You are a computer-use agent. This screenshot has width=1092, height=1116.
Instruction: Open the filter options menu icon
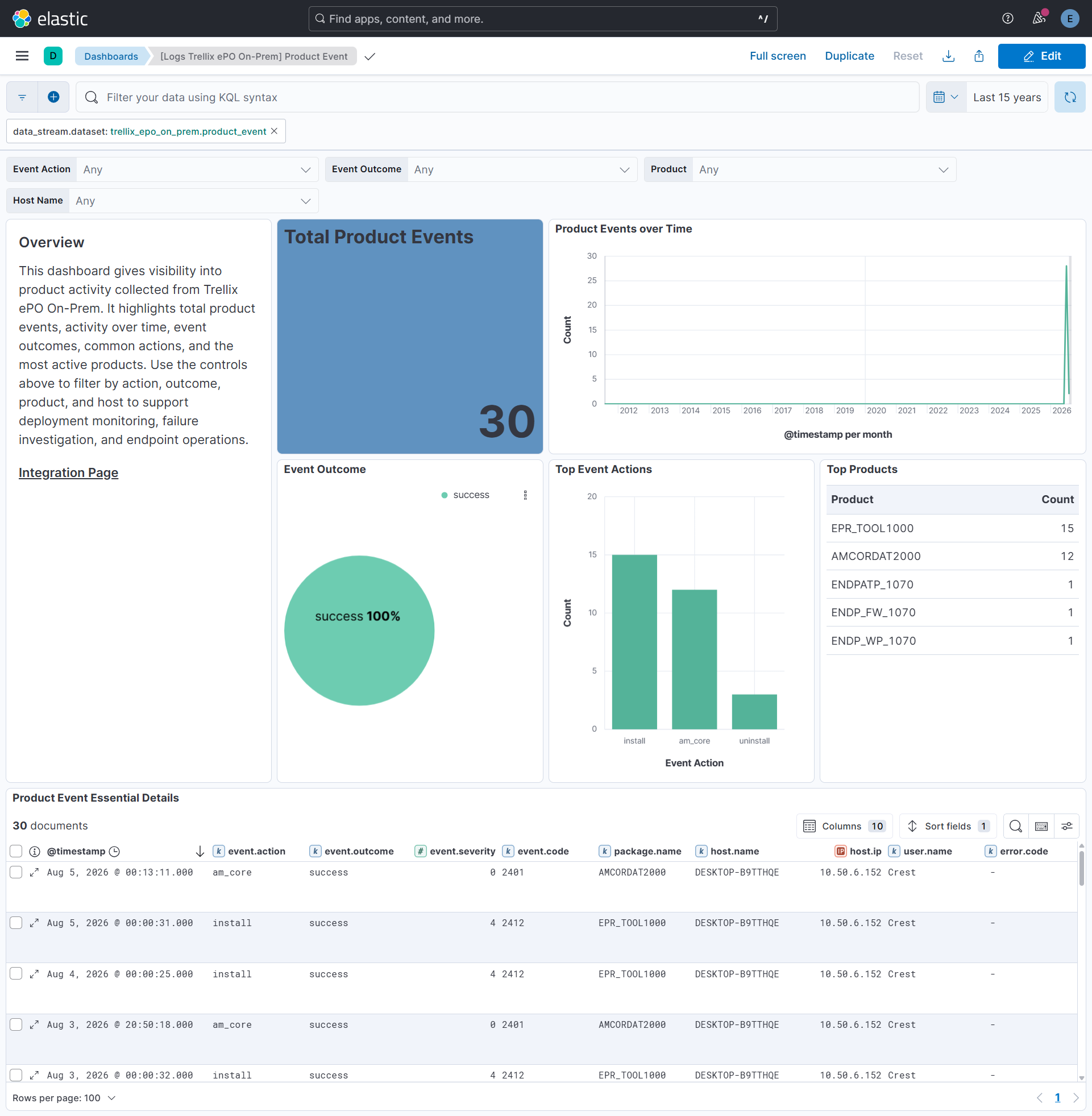click(22, 97)
